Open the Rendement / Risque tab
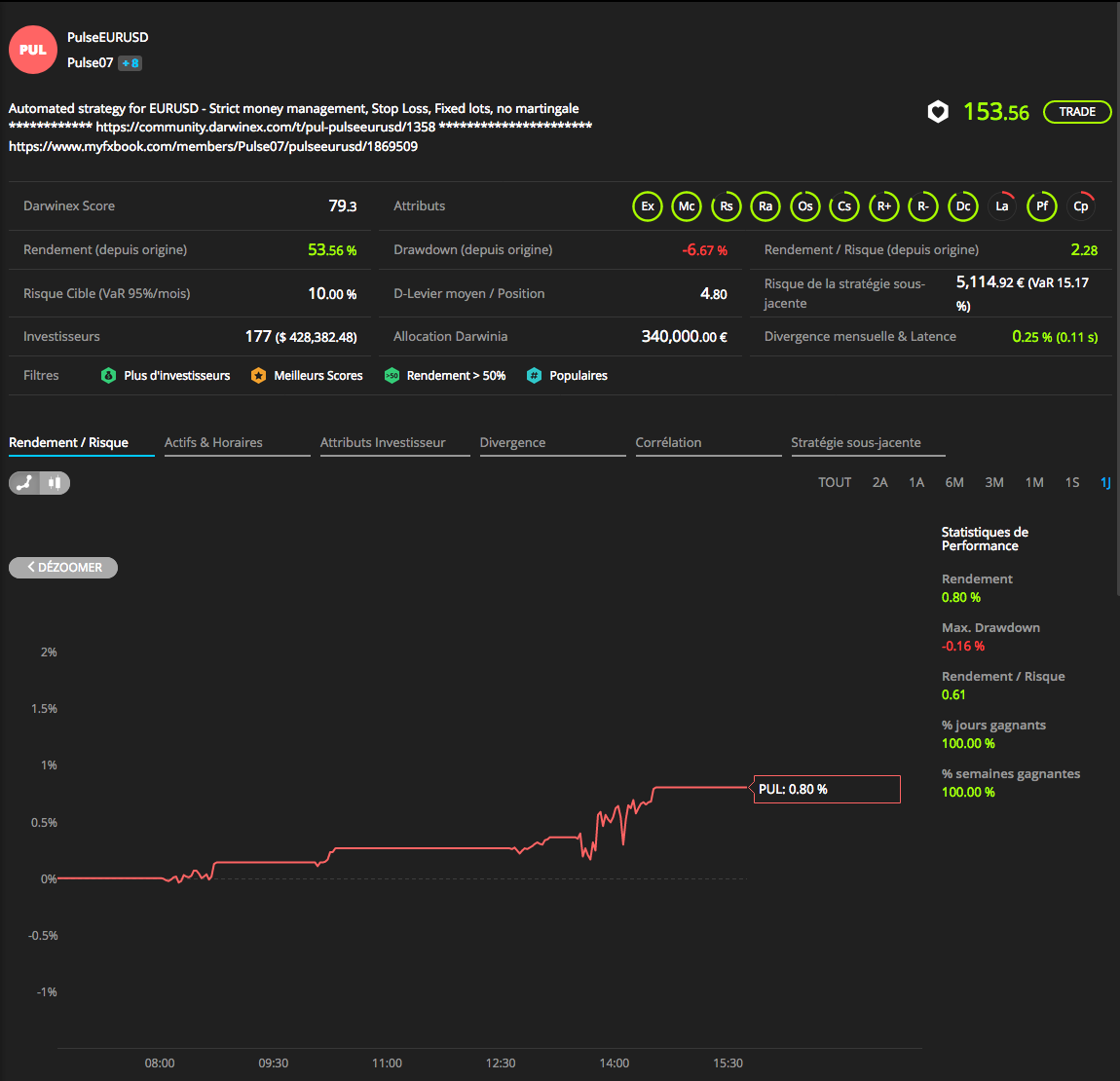Viewport: 1120px width, 1081px height. (x=82, y=443)
